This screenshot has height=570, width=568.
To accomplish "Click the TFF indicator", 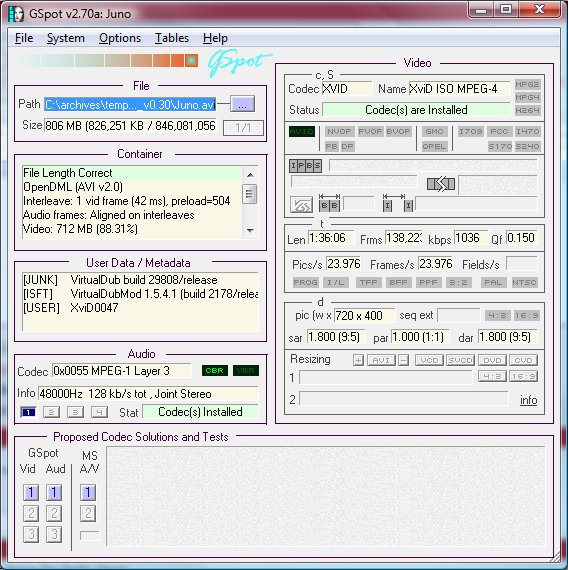I will point(368,282).
